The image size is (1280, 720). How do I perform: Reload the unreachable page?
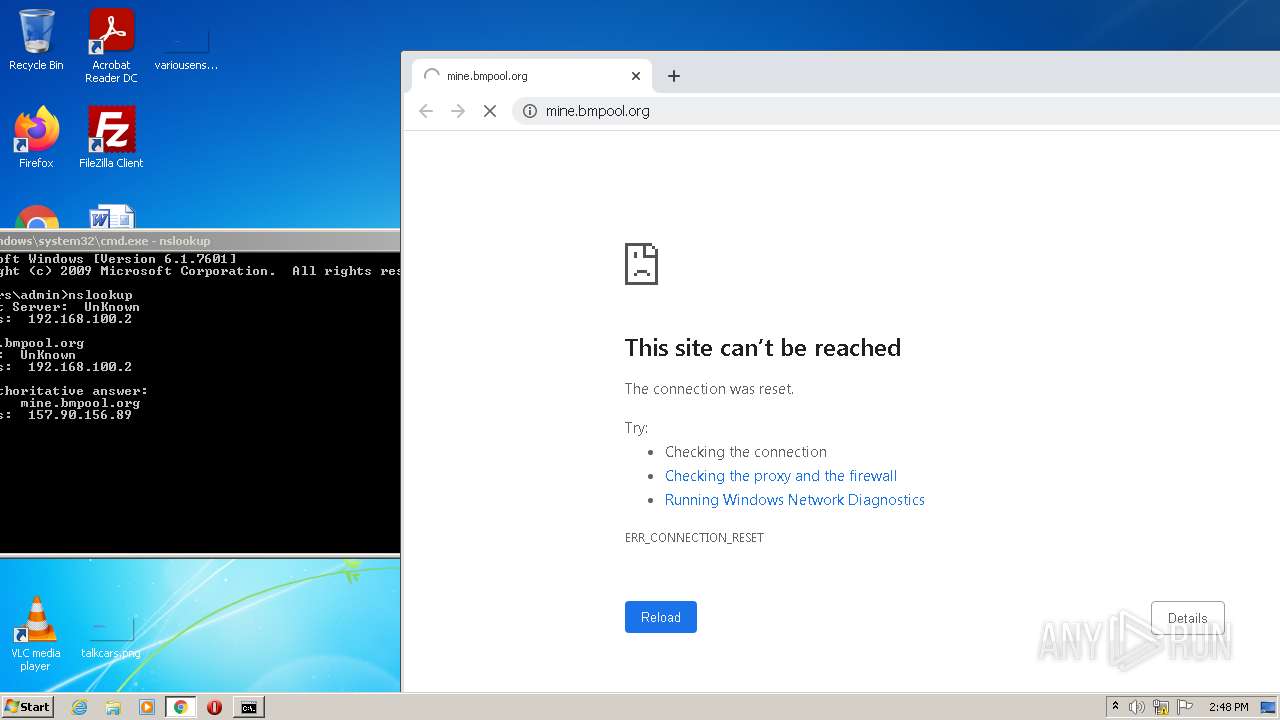[x=661, y=617]
